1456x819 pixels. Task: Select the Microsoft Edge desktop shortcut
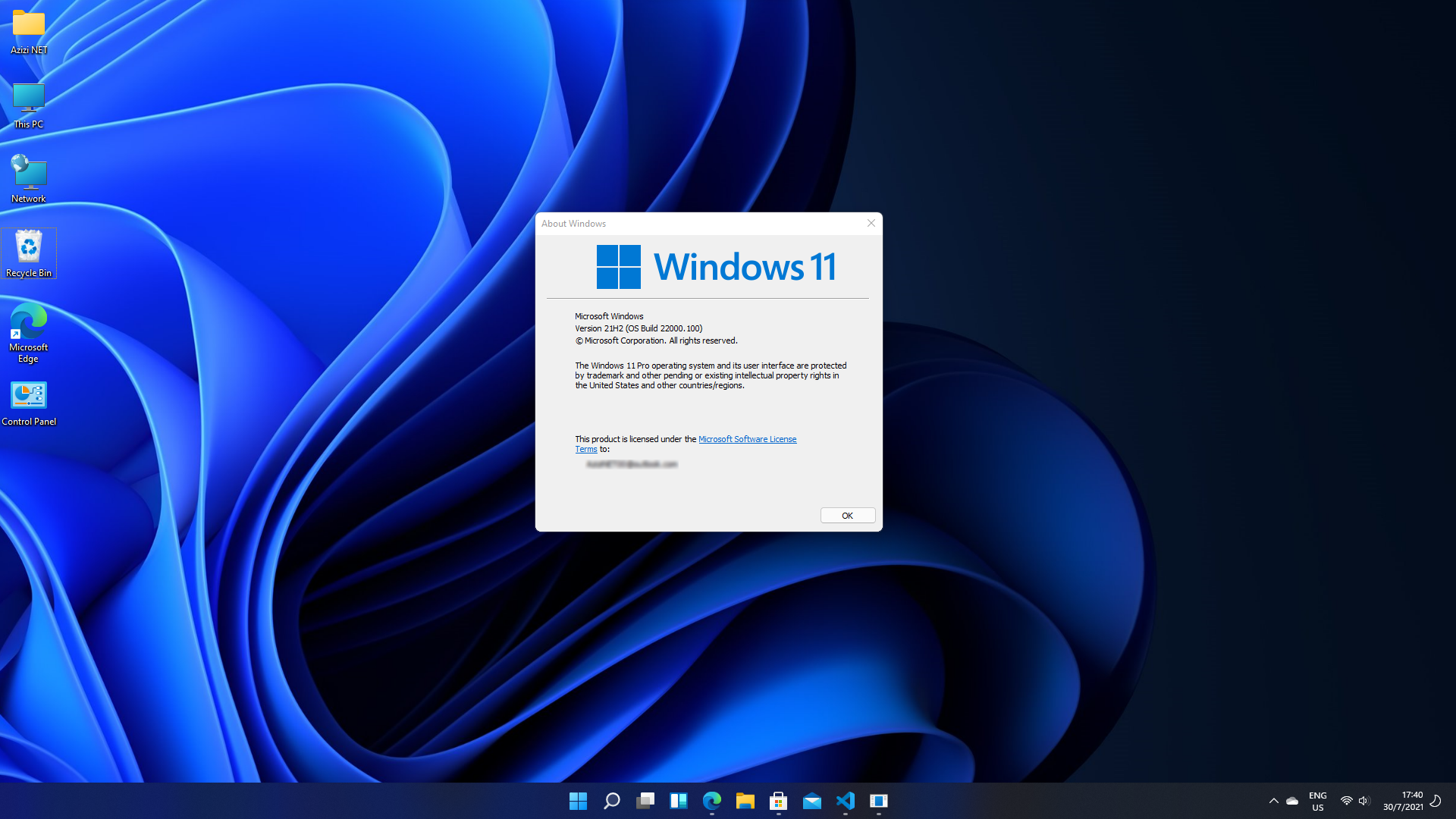click(29, 333)
